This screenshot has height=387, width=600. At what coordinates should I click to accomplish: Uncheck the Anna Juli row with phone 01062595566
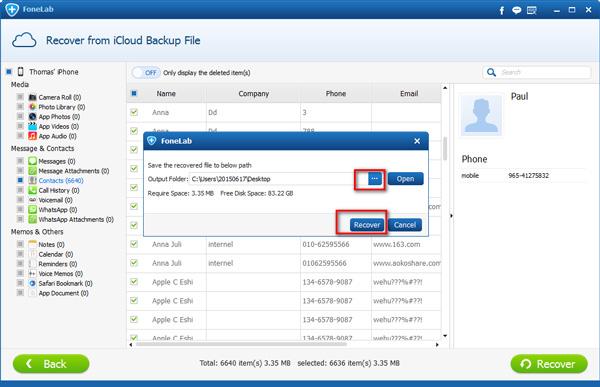(x=134, y=263)
